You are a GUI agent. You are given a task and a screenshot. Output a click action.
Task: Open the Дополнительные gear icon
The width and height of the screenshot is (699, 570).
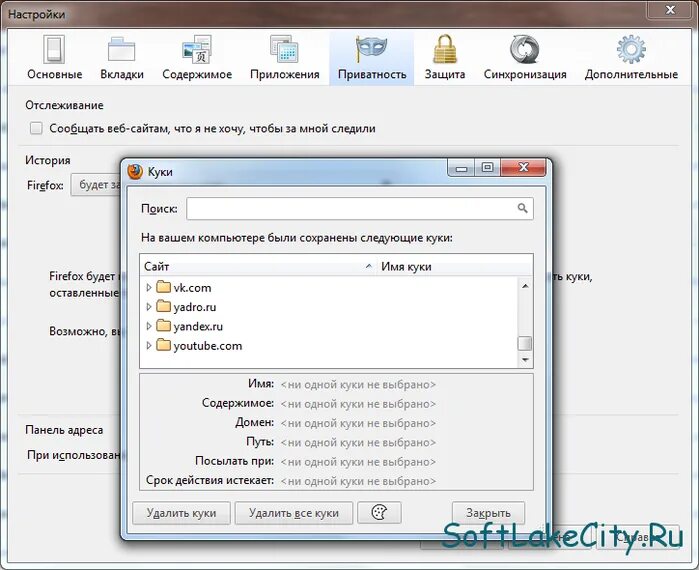pyautogui.click(x=631, y=49)
